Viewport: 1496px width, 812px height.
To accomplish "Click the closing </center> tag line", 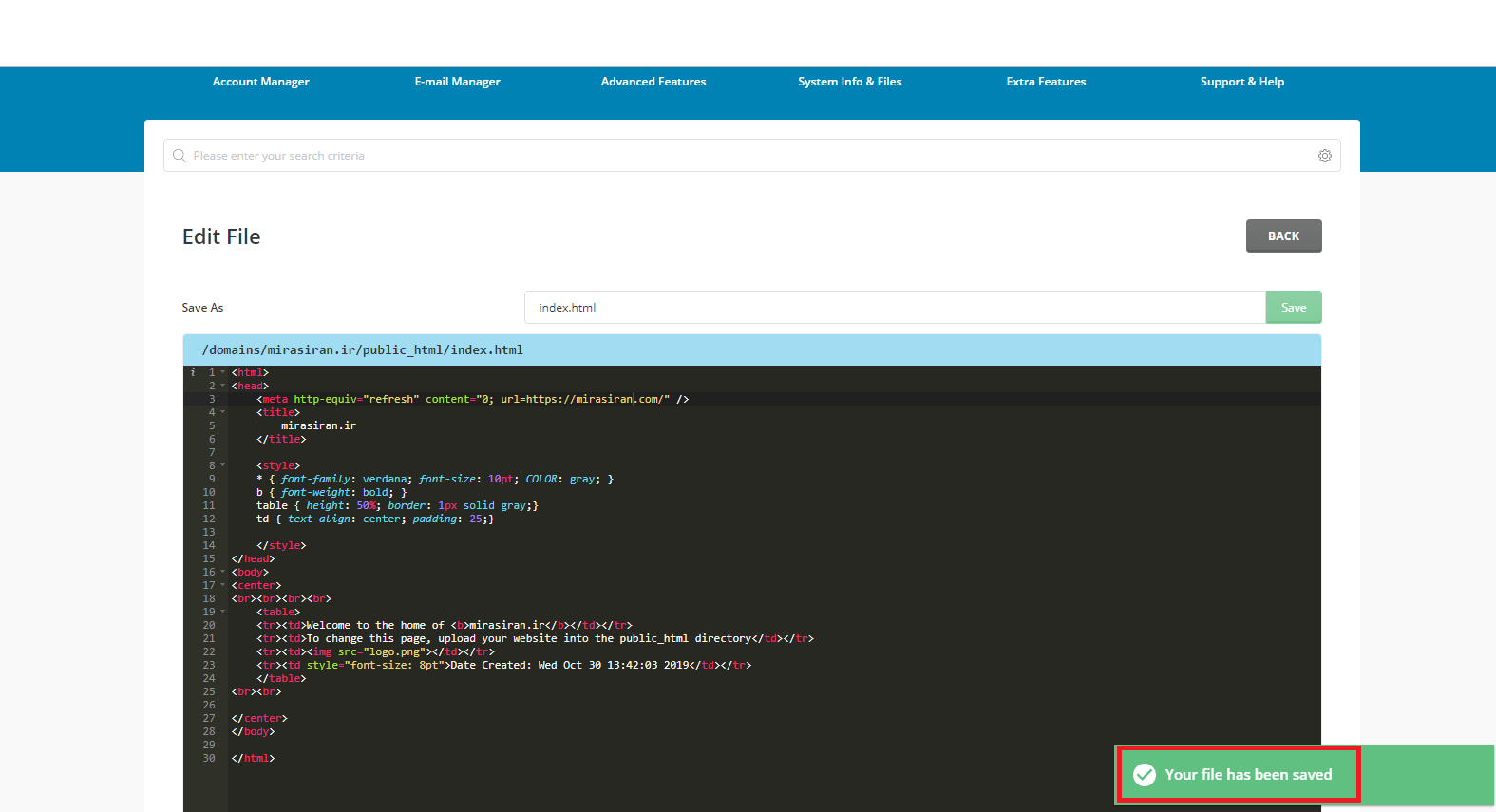I will (259, 718).
